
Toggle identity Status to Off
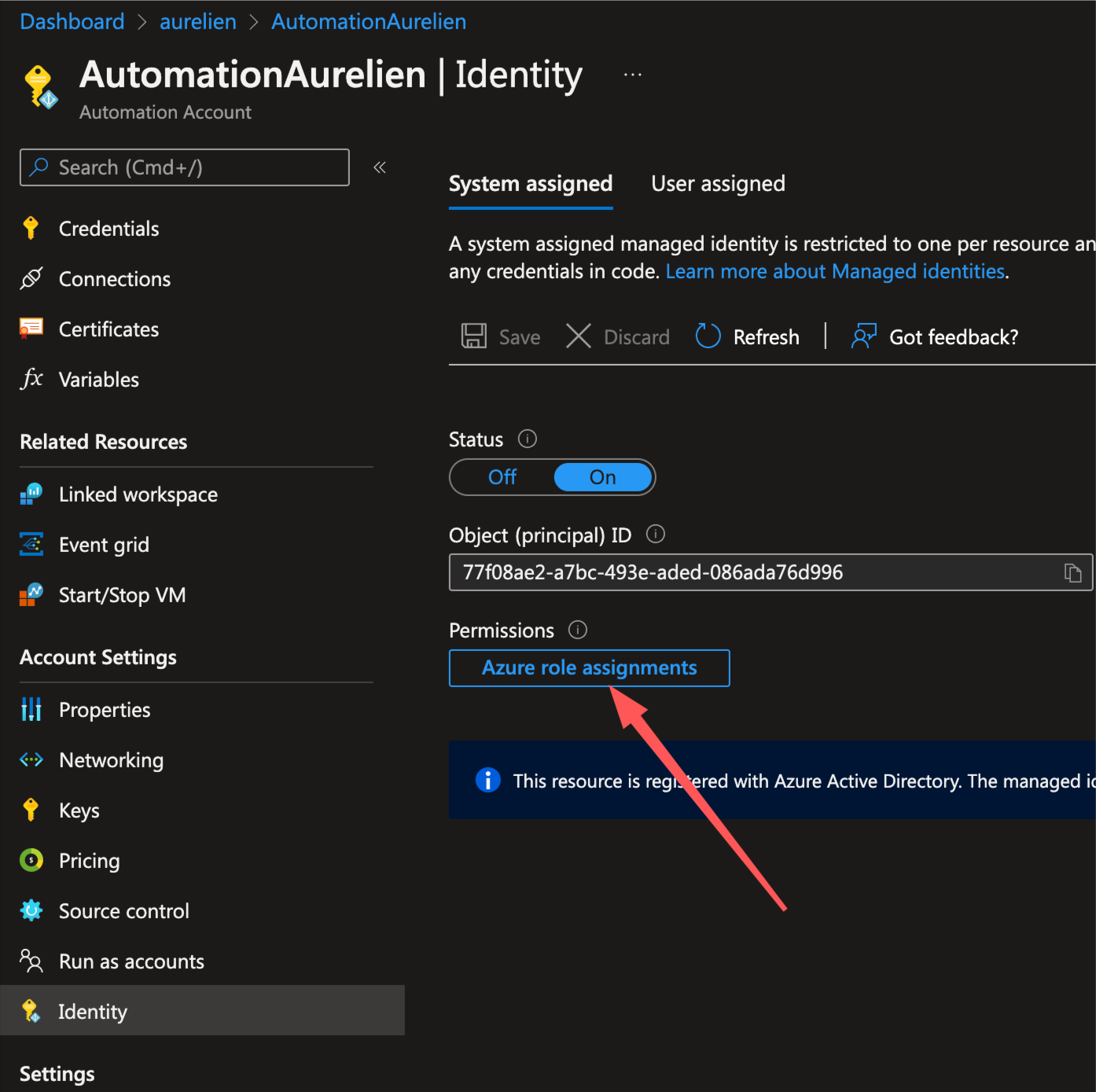coord(502,477)
